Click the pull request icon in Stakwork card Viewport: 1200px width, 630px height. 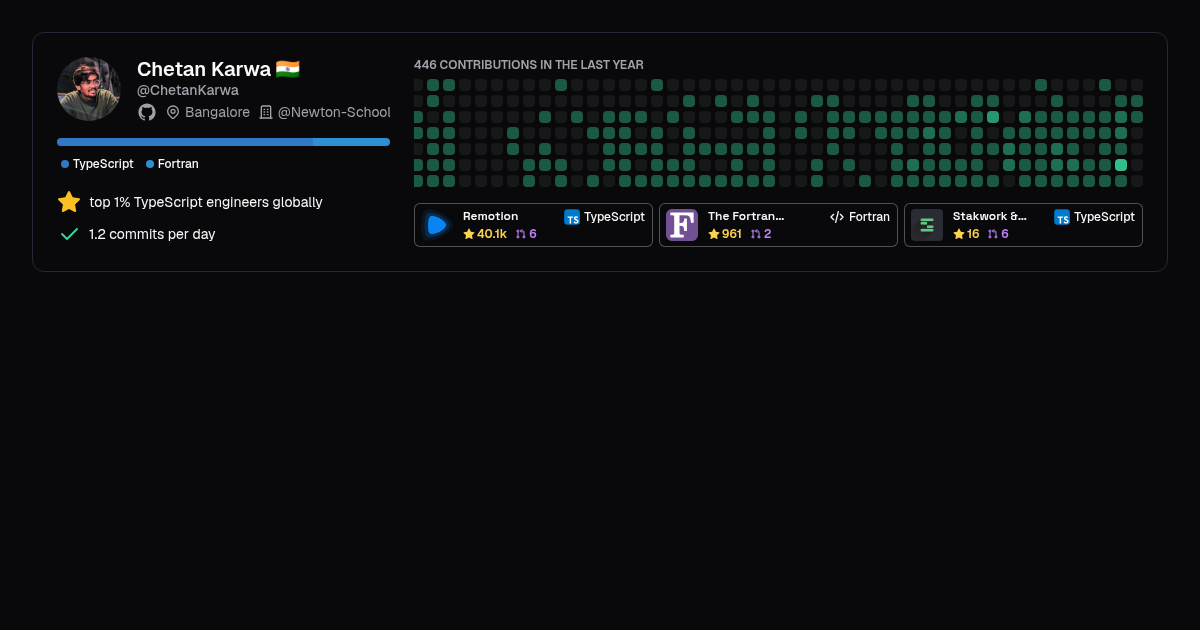993,234
